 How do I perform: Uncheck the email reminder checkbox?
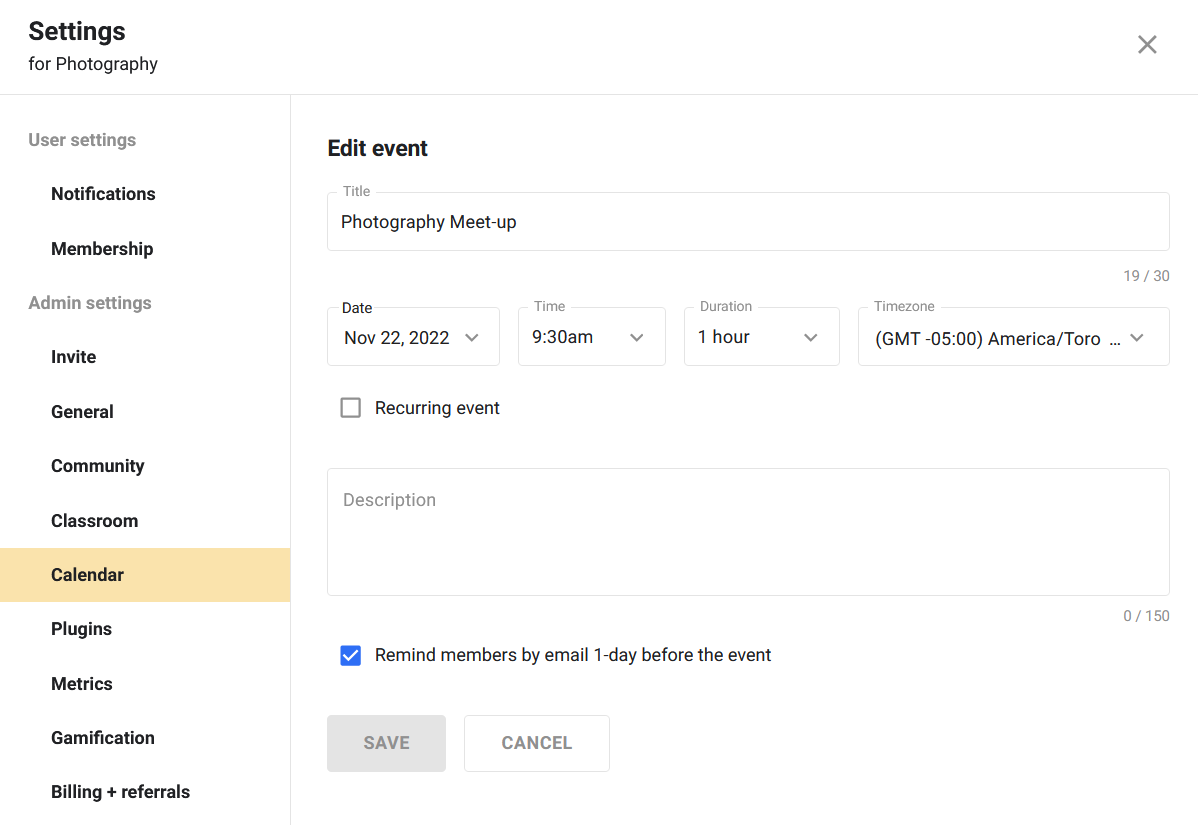point(350,655)
